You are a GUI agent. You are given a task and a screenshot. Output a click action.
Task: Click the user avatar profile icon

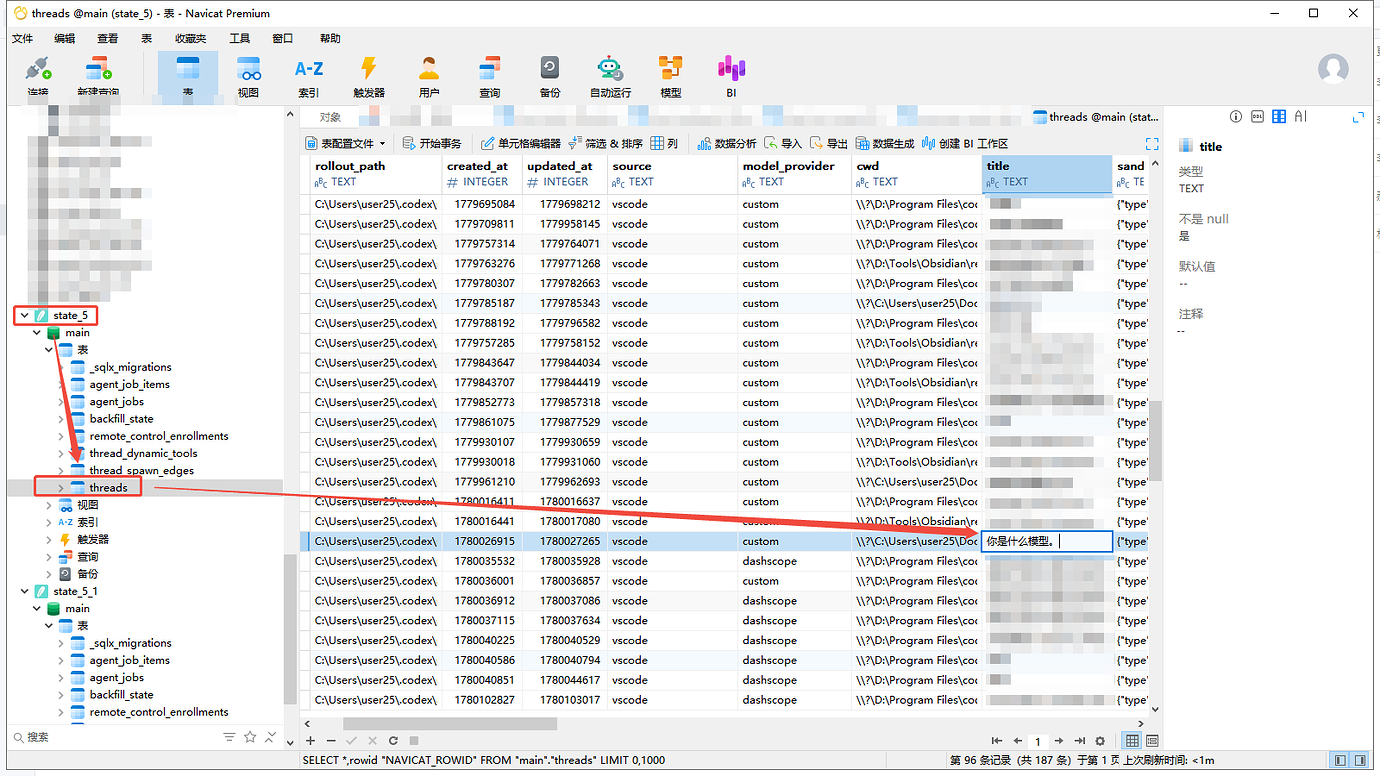pyautogui.click(x=1333, y=69)
